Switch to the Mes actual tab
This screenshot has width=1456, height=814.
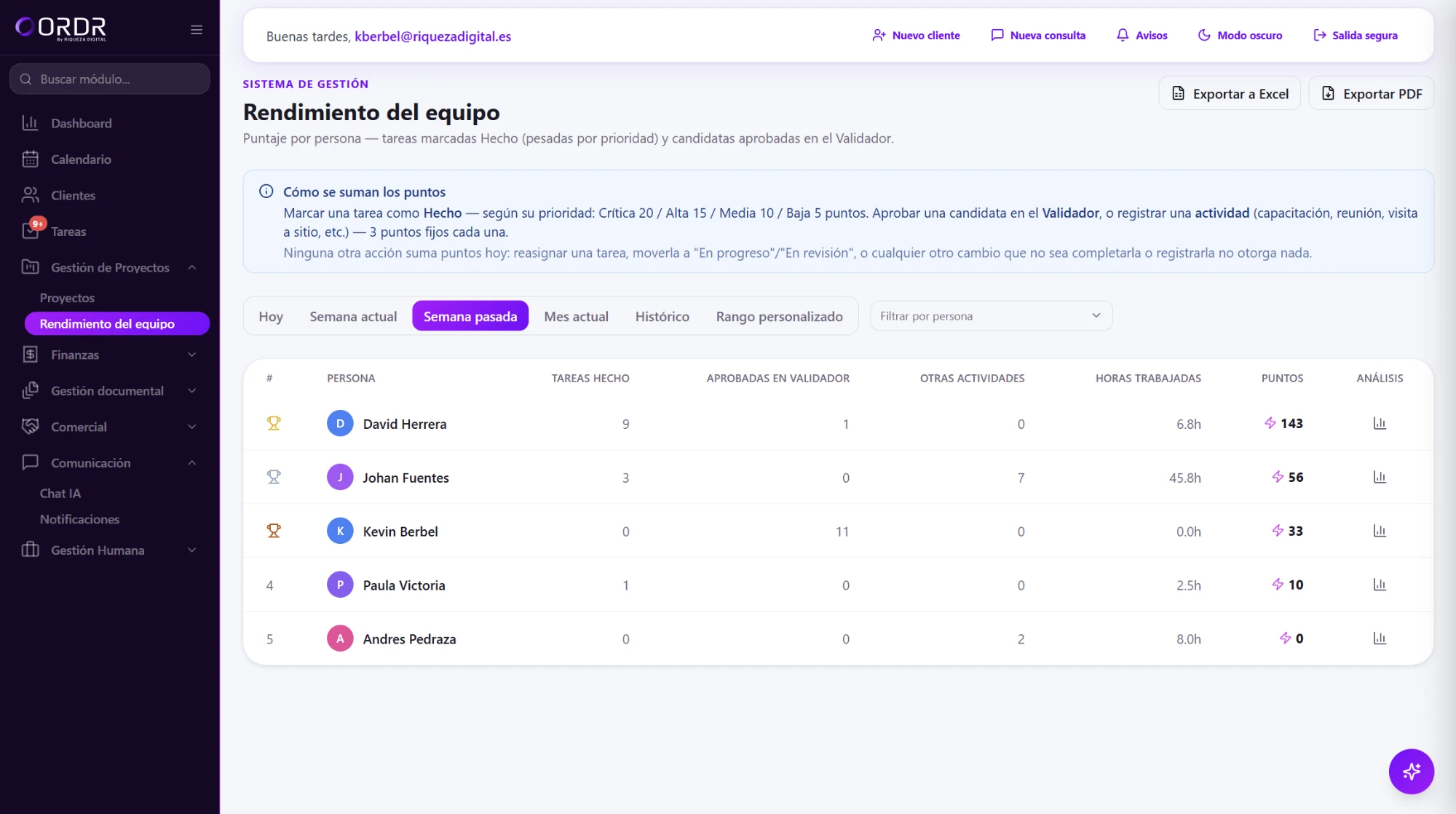[576, 316]
